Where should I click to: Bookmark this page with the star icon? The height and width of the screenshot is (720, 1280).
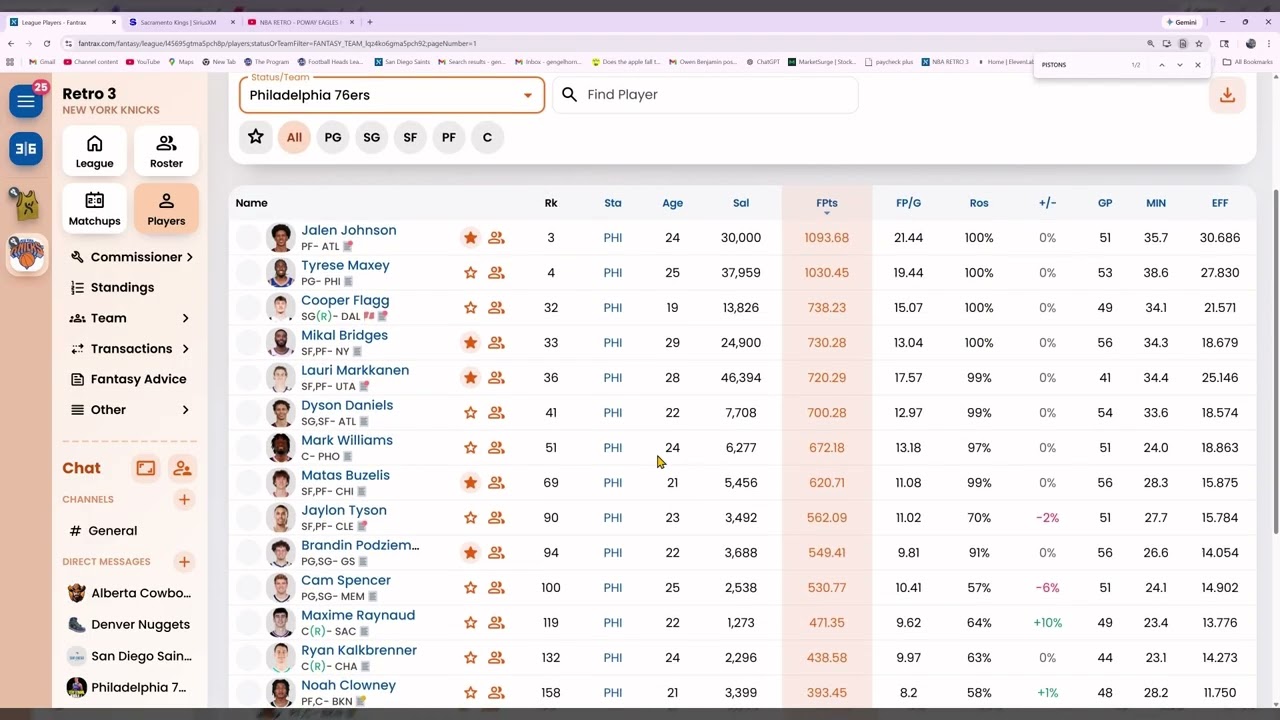(1198, 44)
